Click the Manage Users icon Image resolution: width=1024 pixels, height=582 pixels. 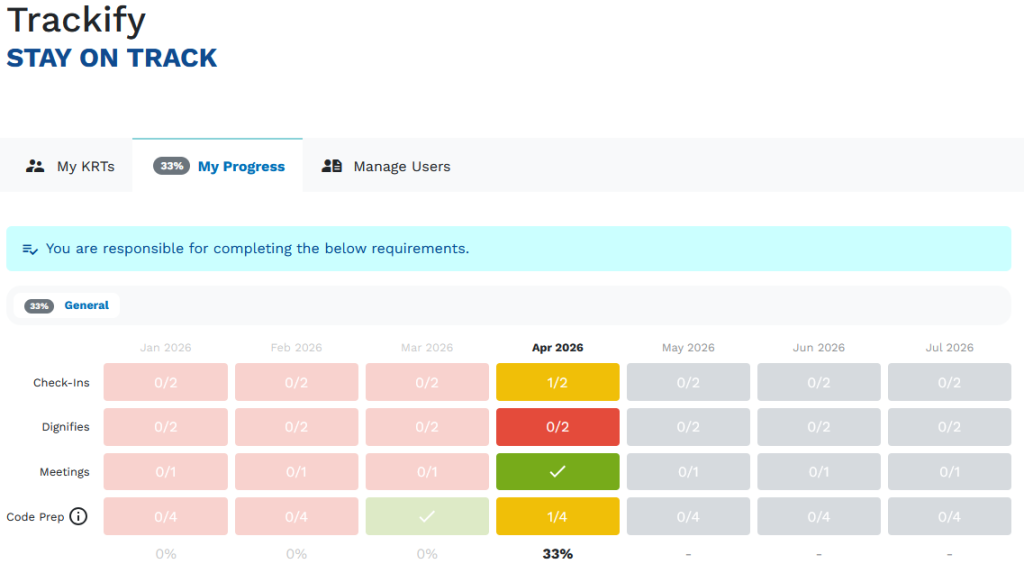pos(332,166)
